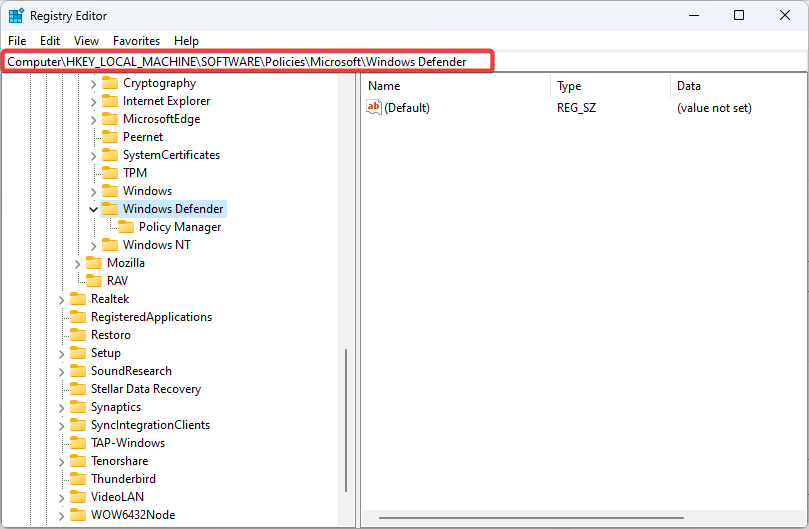The height and width of the screenshot is (529, 809).
Task: Open the Edit menu
Action: [50, 41]
